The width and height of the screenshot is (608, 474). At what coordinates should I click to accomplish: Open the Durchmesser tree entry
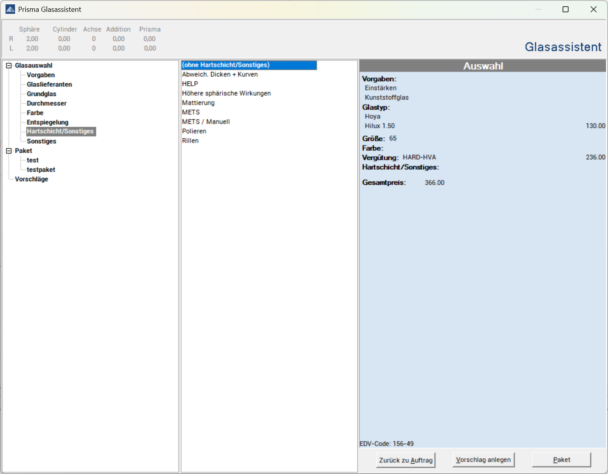pos(47,103)
